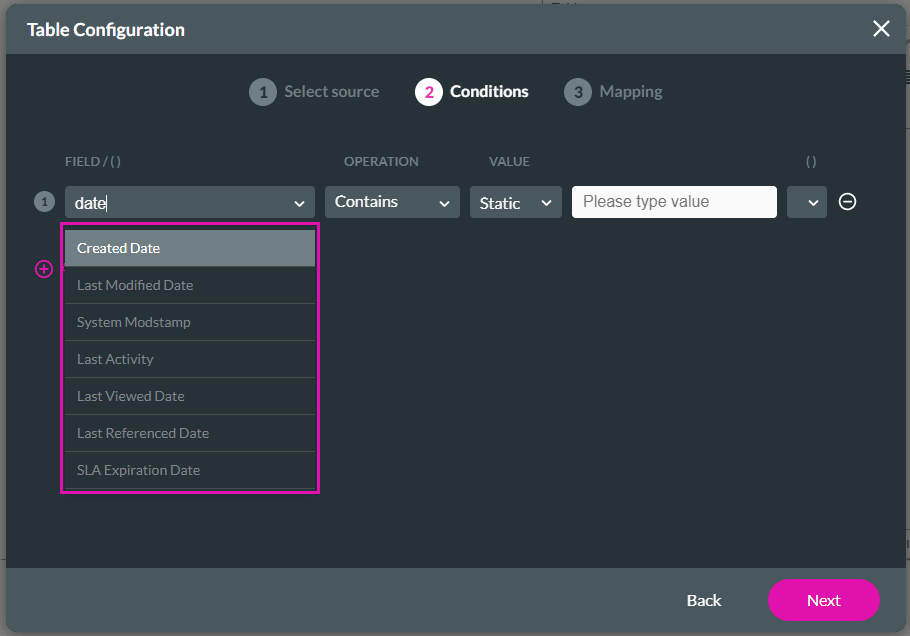Click the 'Please type value' input field
Image resolution: width=910 pixels, height=636 pixels.
tap(673, 201)
